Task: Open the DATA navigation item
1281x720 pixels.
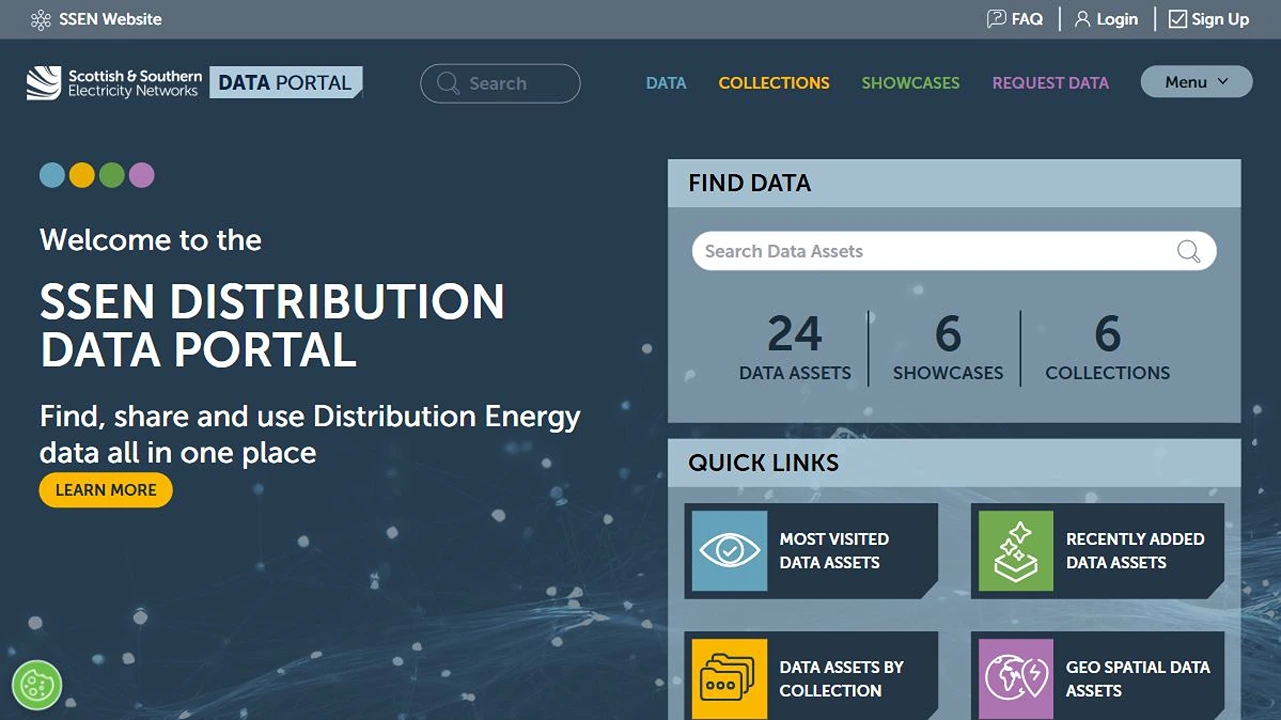Action: click(666, 83)
